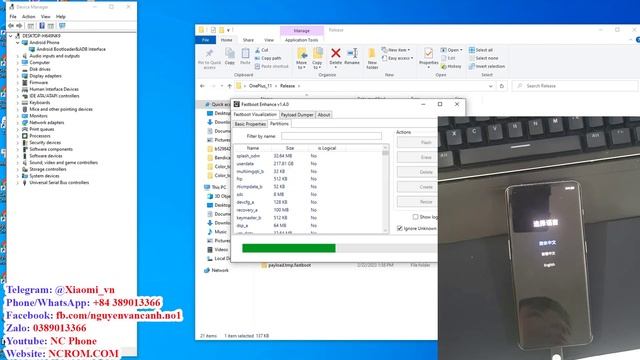Expand the Disk drives node

click(x=18, y=69)
